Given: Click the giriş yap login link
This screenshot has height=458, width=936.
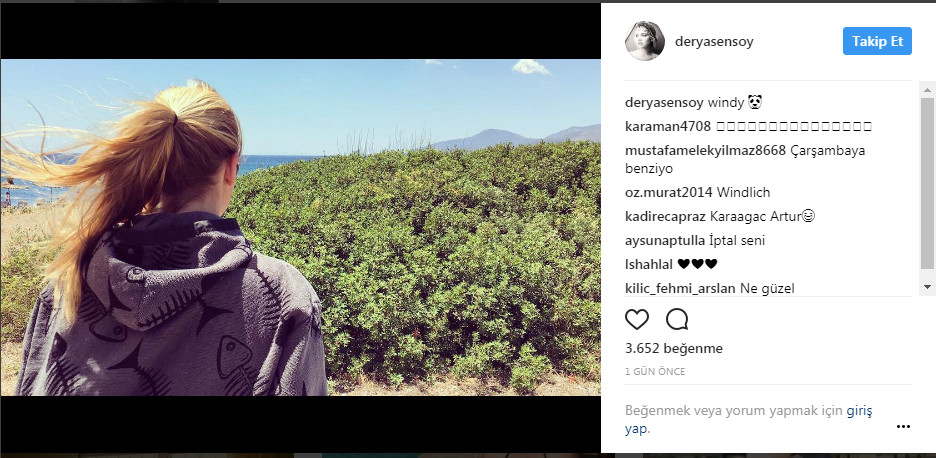Looking at the screenshot, I should [749, 420].
